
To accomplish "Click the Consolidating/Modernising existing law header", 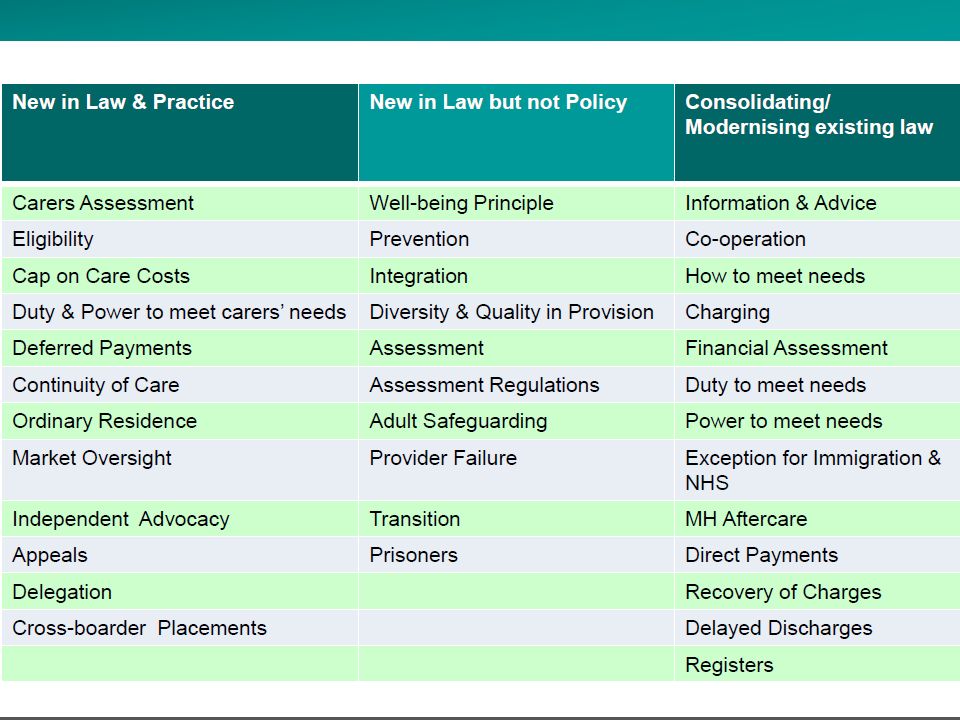I will (809, 114).
